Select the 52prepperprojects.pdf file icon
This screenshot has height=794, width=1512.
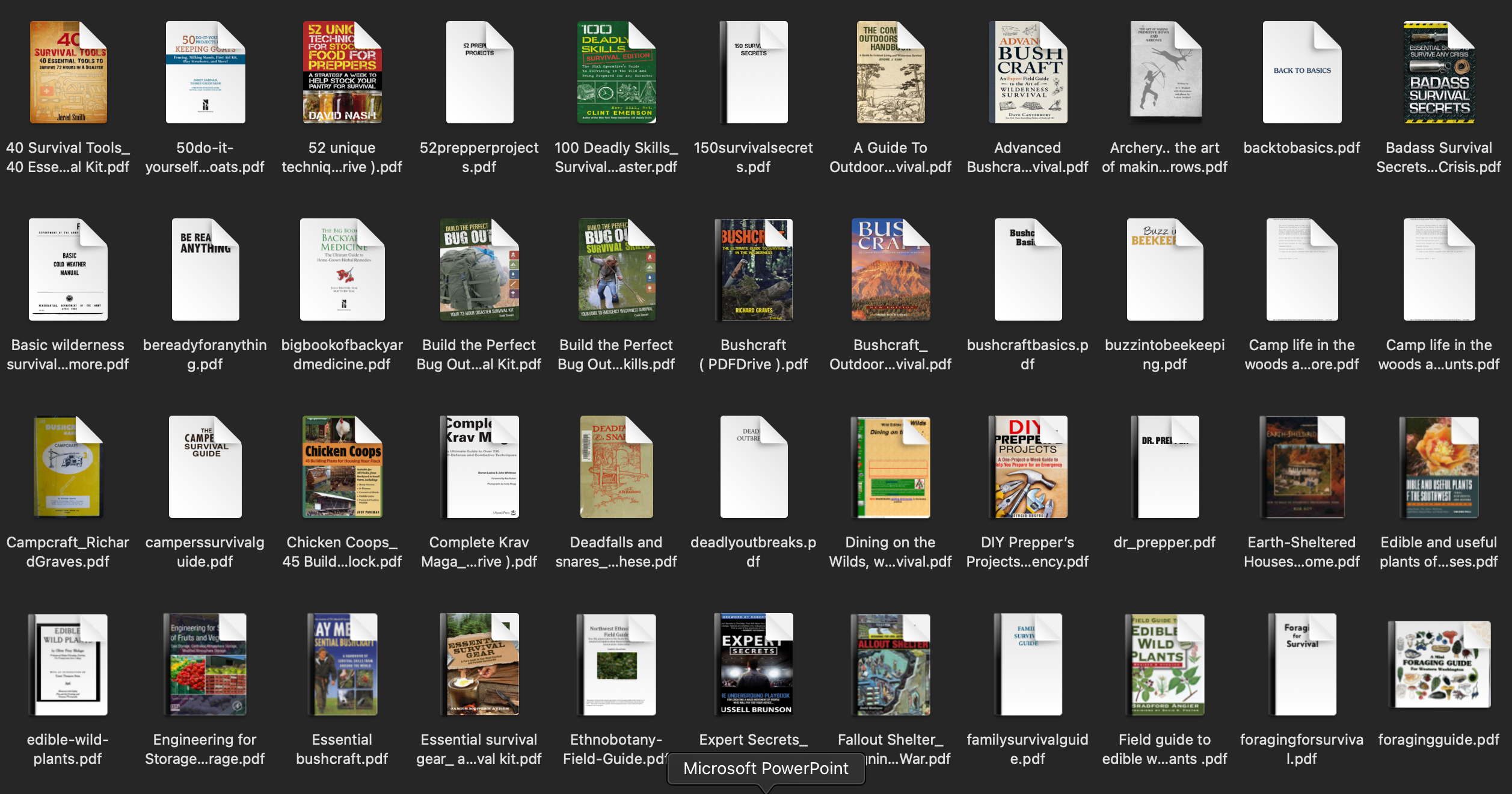click(x=479, y=72)
